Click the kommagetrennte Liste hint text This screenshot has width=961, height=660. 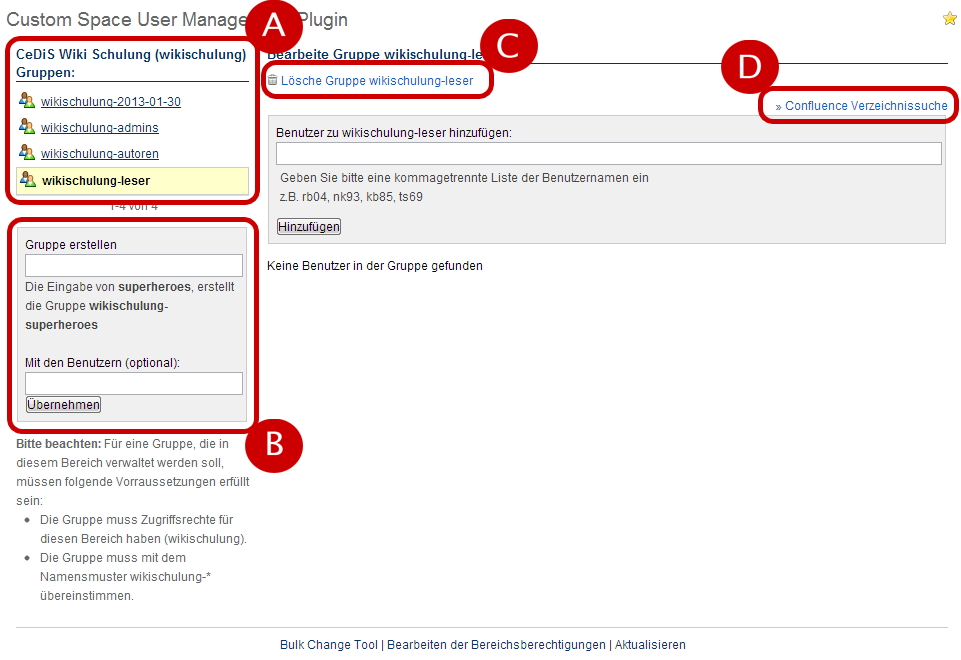[x=464, y=178]
